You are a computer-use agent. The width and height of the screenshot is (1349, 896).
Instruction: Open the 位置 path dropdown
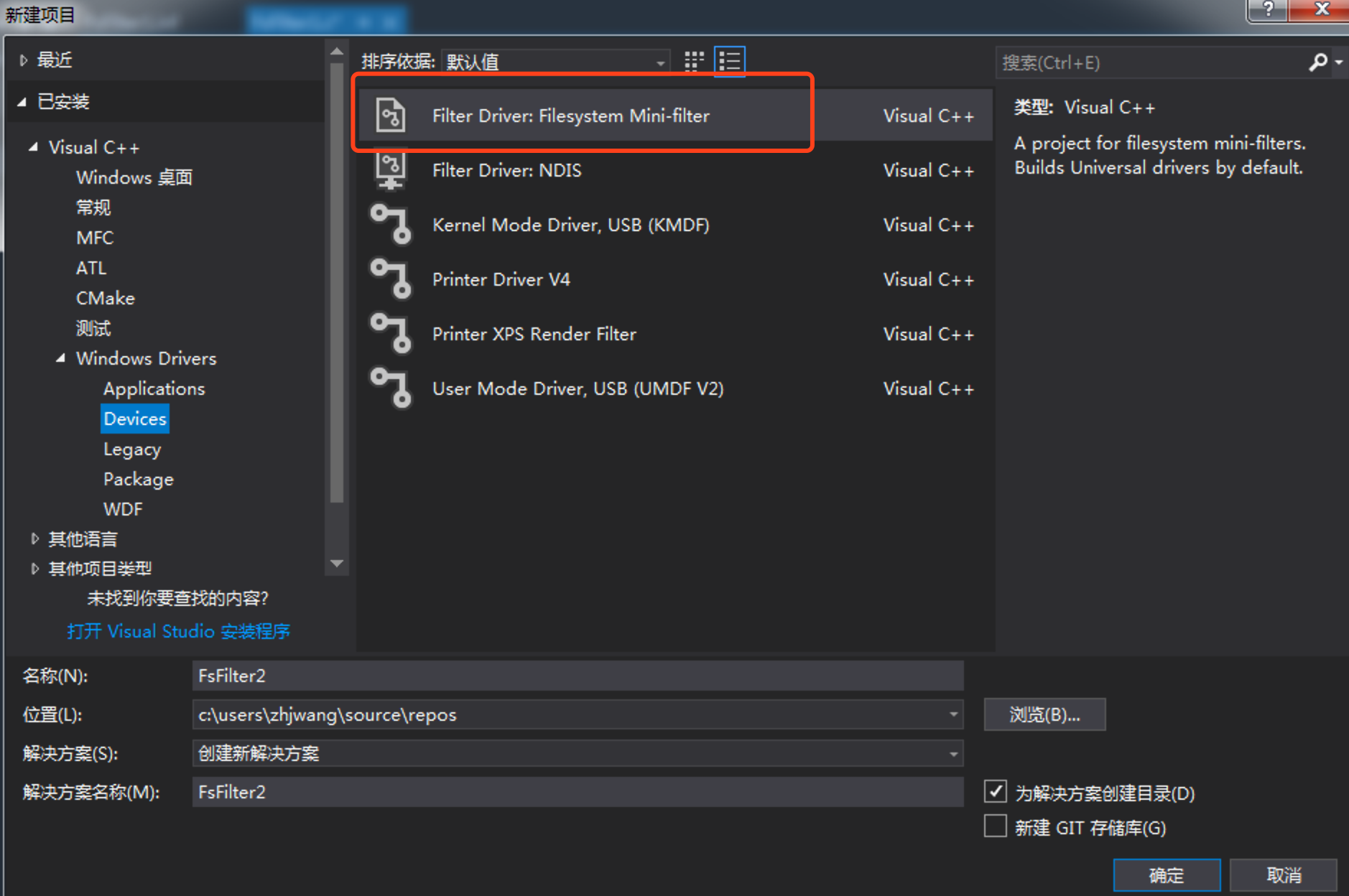pyautogui.click(x=953, y=714)
